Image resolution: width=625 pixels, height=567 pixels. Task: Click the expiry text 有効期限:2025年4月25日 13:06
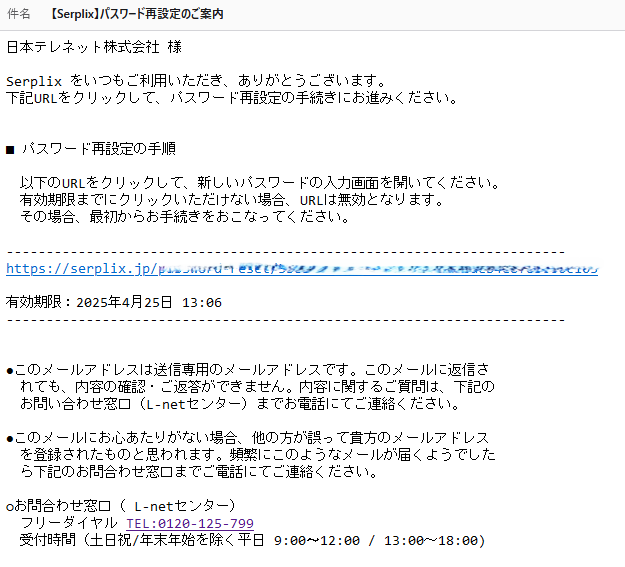pyautogui.click(x=114, y=302)
